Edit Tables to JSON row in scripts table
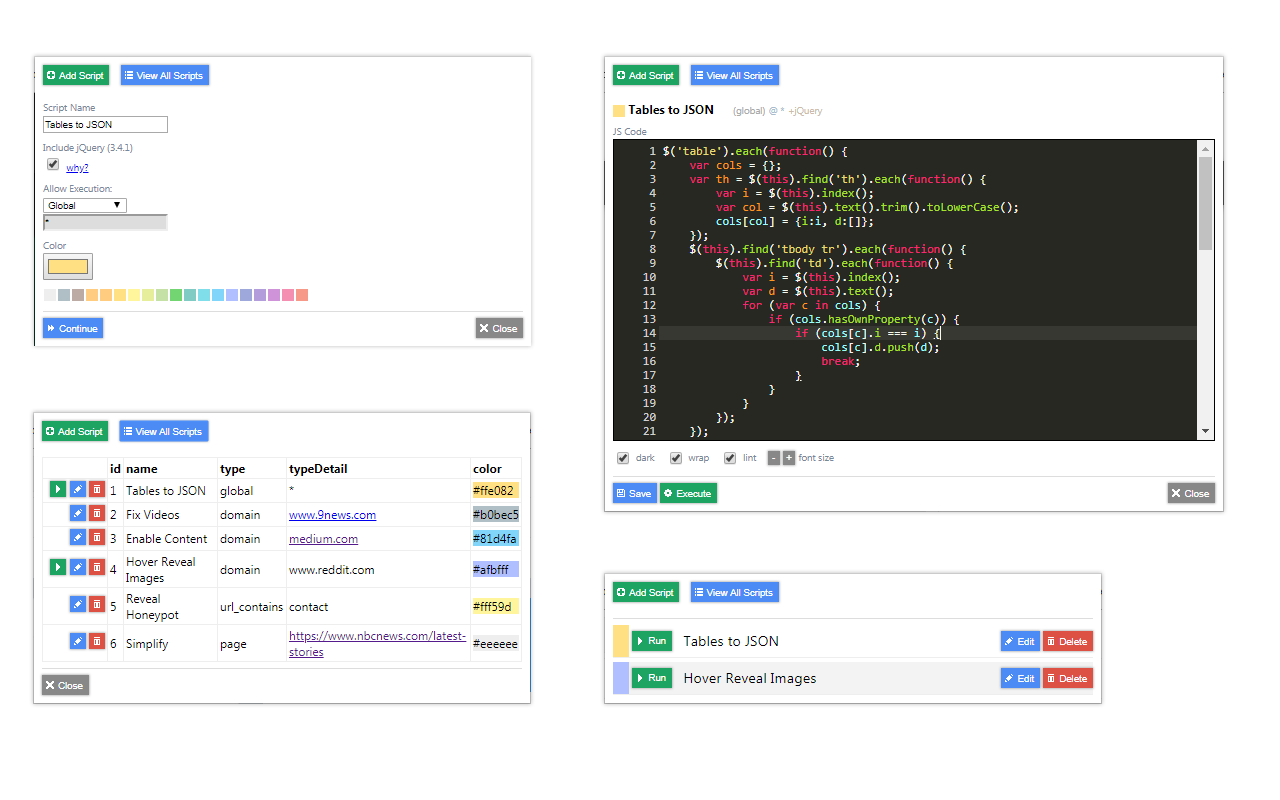Image resolution: width=1280 pixels, height=800 pixels. click(x=78, y=489)
